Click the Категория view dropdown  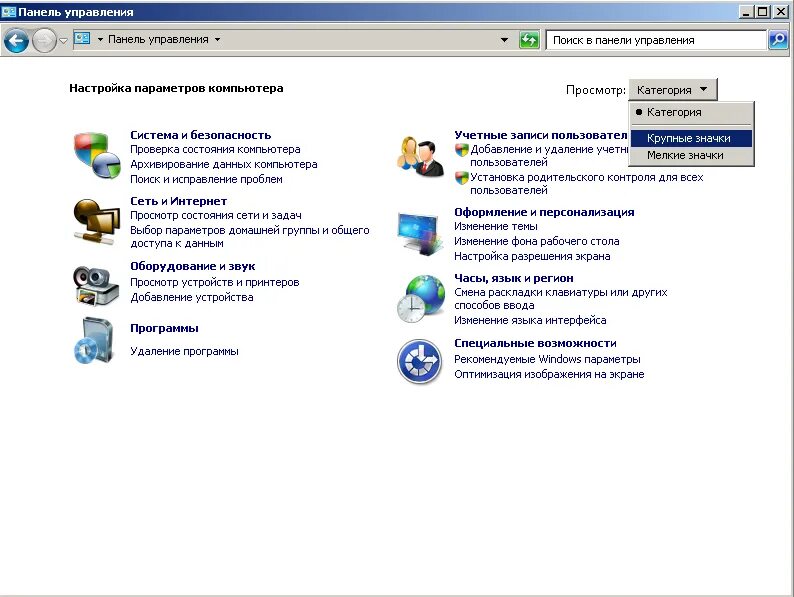673,90
